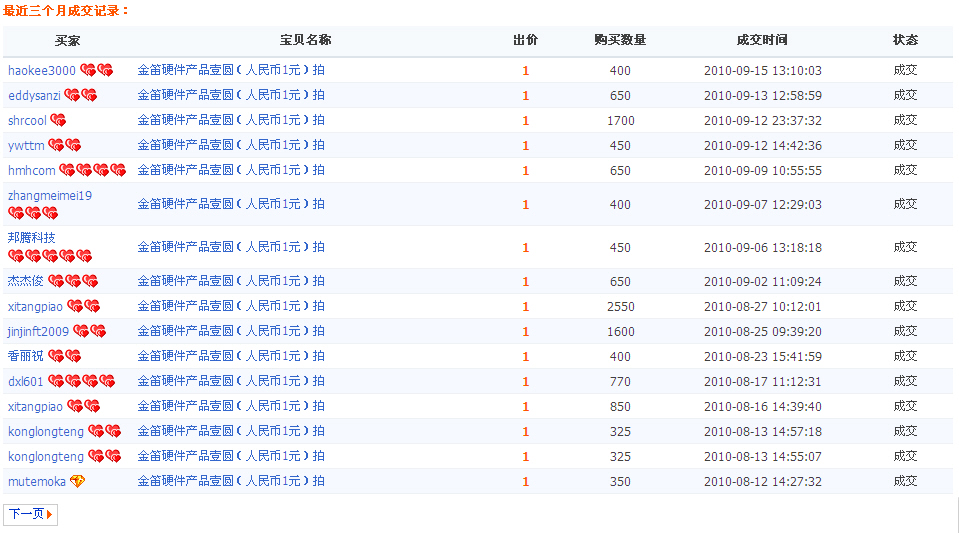Image resolution: width=959 pixels, height=533 pixels.
Task: Click heart icons under zhangmeimei19
Action: 33,213
